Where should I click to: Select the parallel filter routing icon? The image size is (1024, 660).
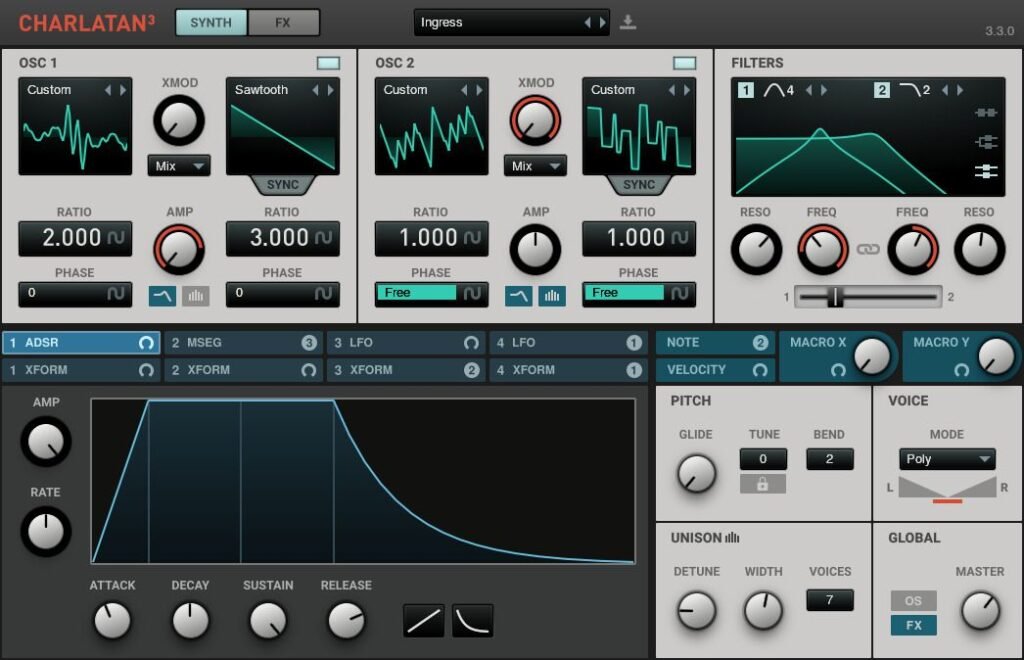(988, 142)
